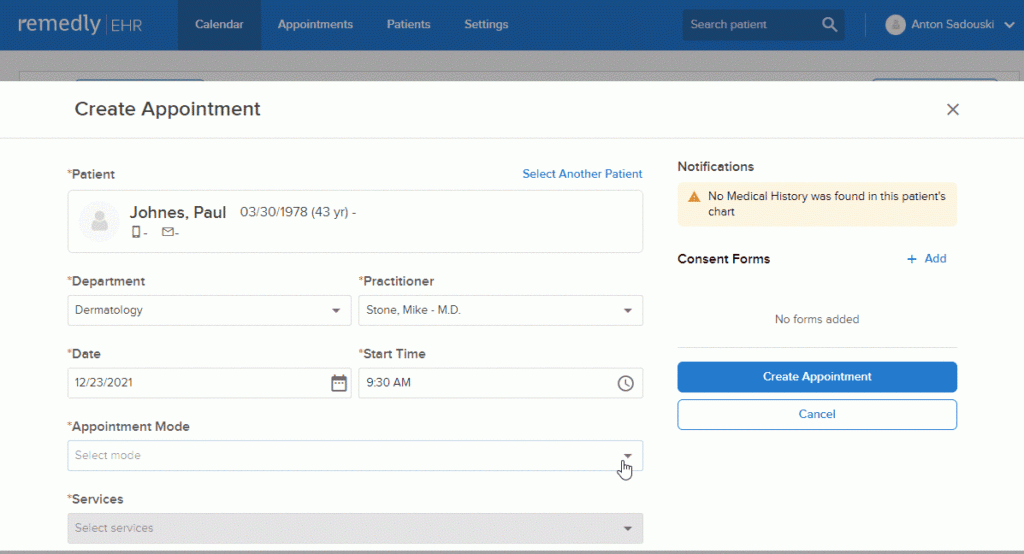
Task: Click Select Another Patient link
Action: [582, 174]
